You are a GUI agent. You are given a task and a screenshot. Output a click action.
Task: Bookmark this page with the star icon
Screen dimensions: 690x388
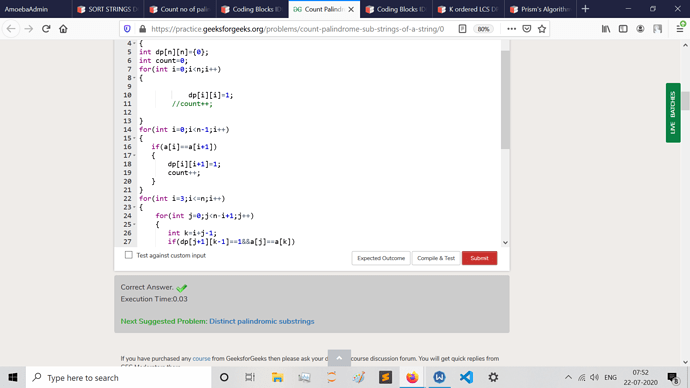pyautogui.click(x=542, y=29)
